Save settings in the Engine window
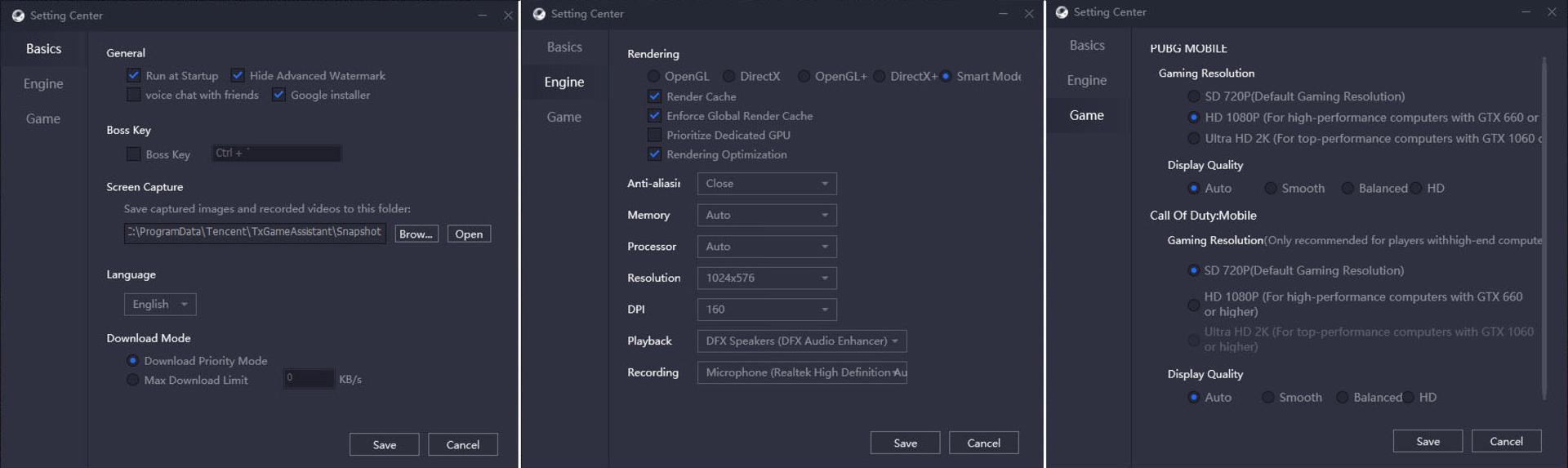 [906, 443]
